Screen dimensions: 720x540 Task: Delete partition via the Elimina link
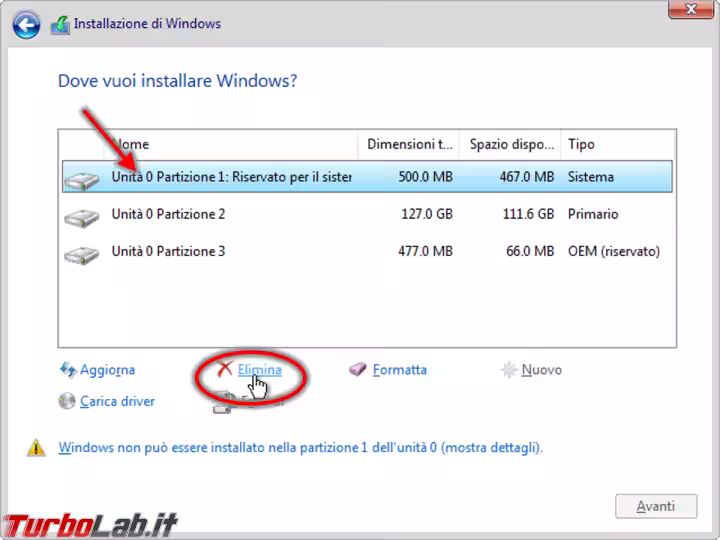pos(259,370)
